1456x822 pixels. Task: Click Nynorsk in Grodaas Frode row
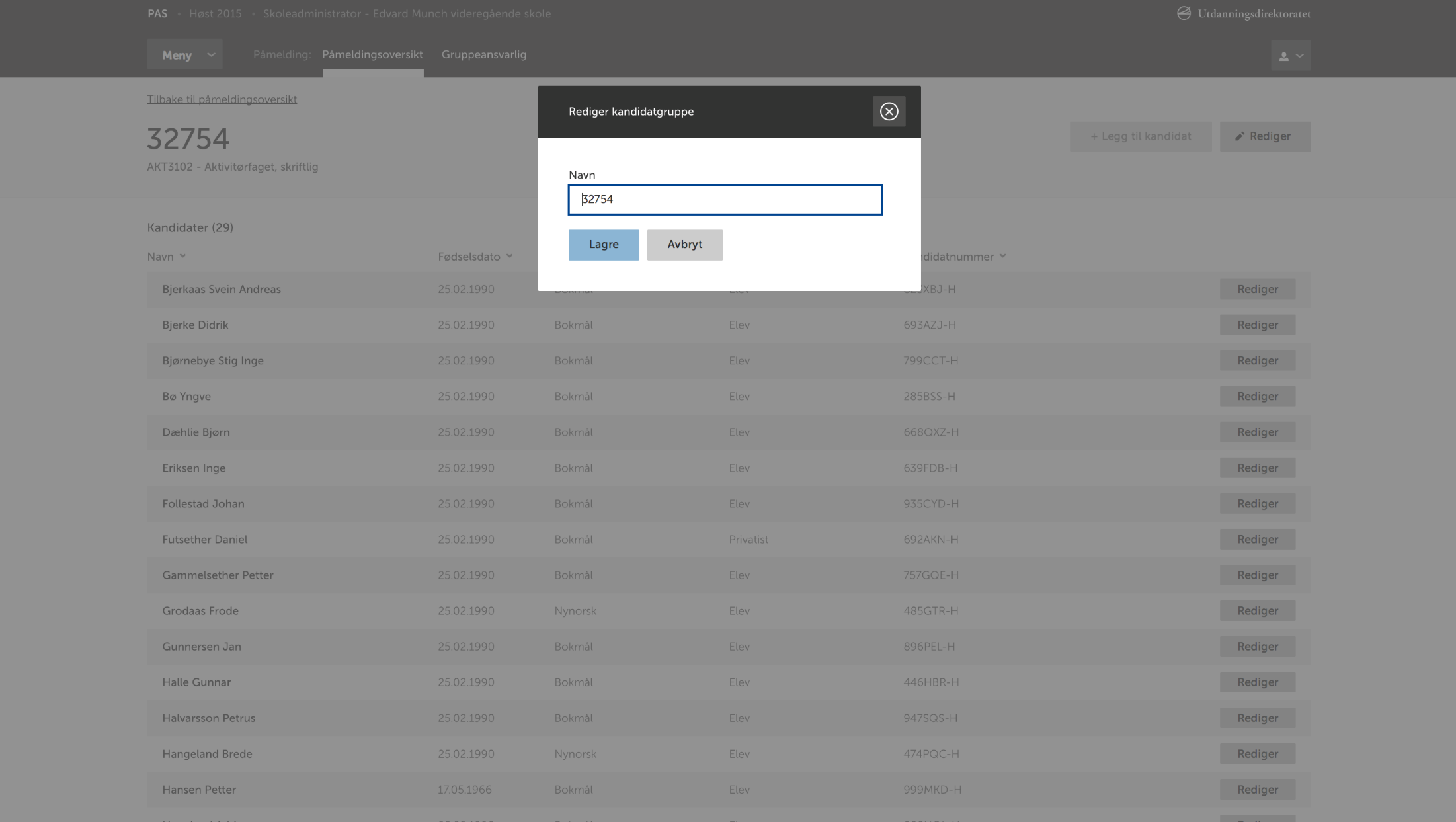(575, 611)
